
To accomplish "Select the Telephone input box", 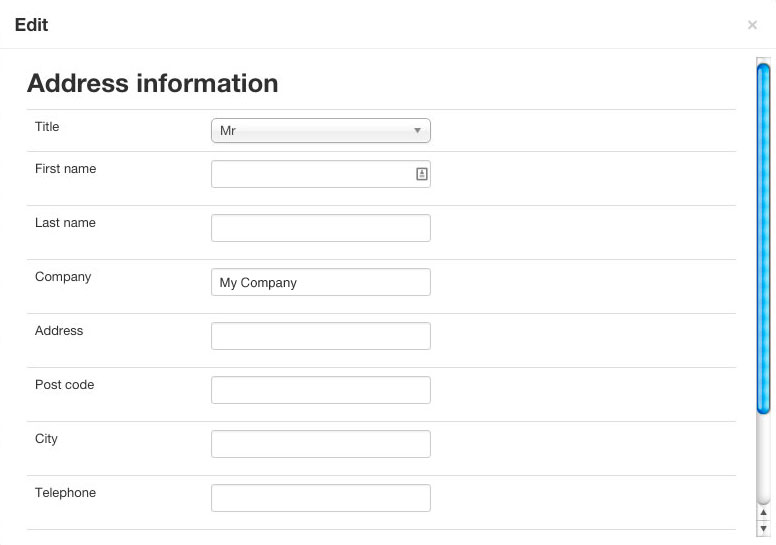I will click(320, 498).
